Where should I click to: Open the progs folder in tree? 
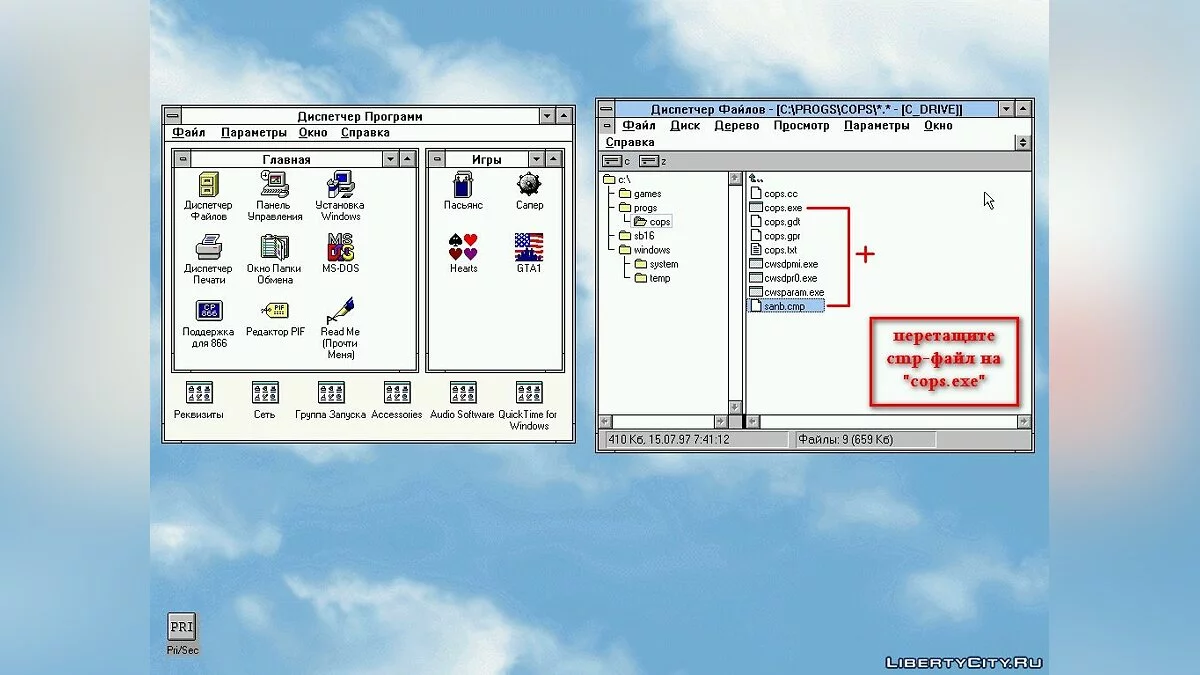coord(645,208)
